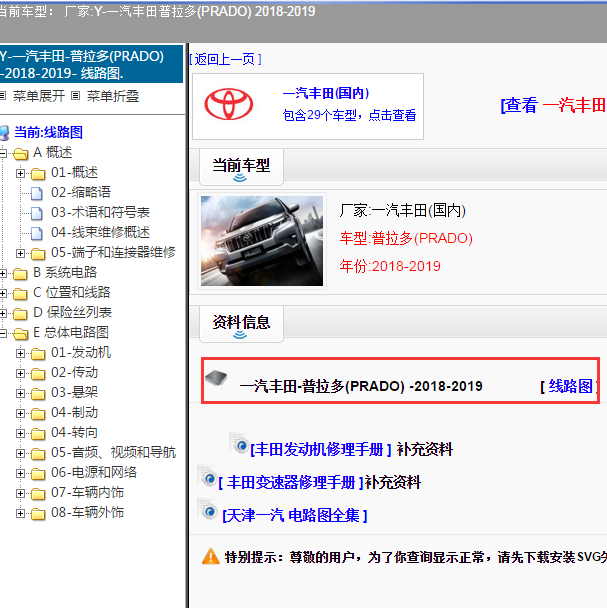Click the folder icon for 05-端子和连接器维修
Screen dimensions: 607x608
click(38, 254)
